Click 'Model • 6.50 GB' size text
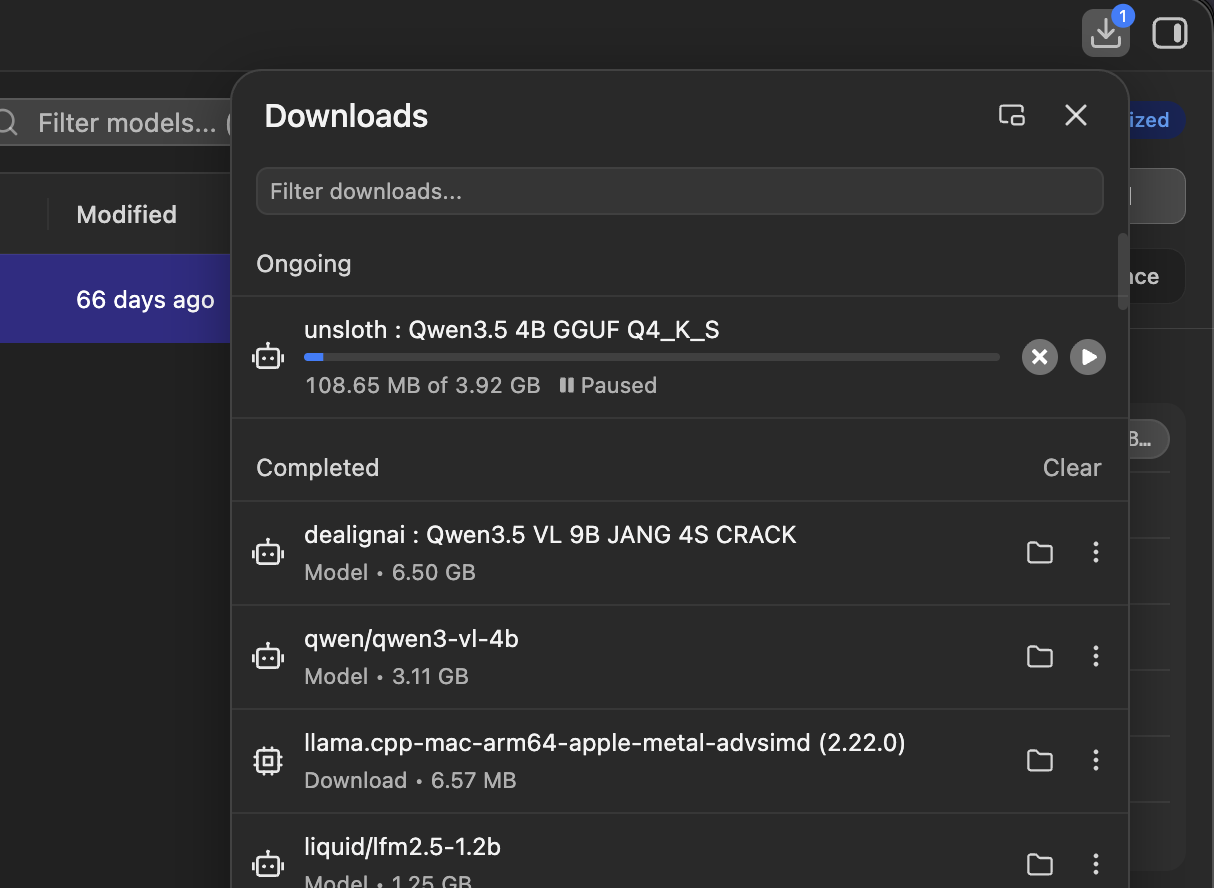This screenshot has width=1214, height=888. pos(390,573)
